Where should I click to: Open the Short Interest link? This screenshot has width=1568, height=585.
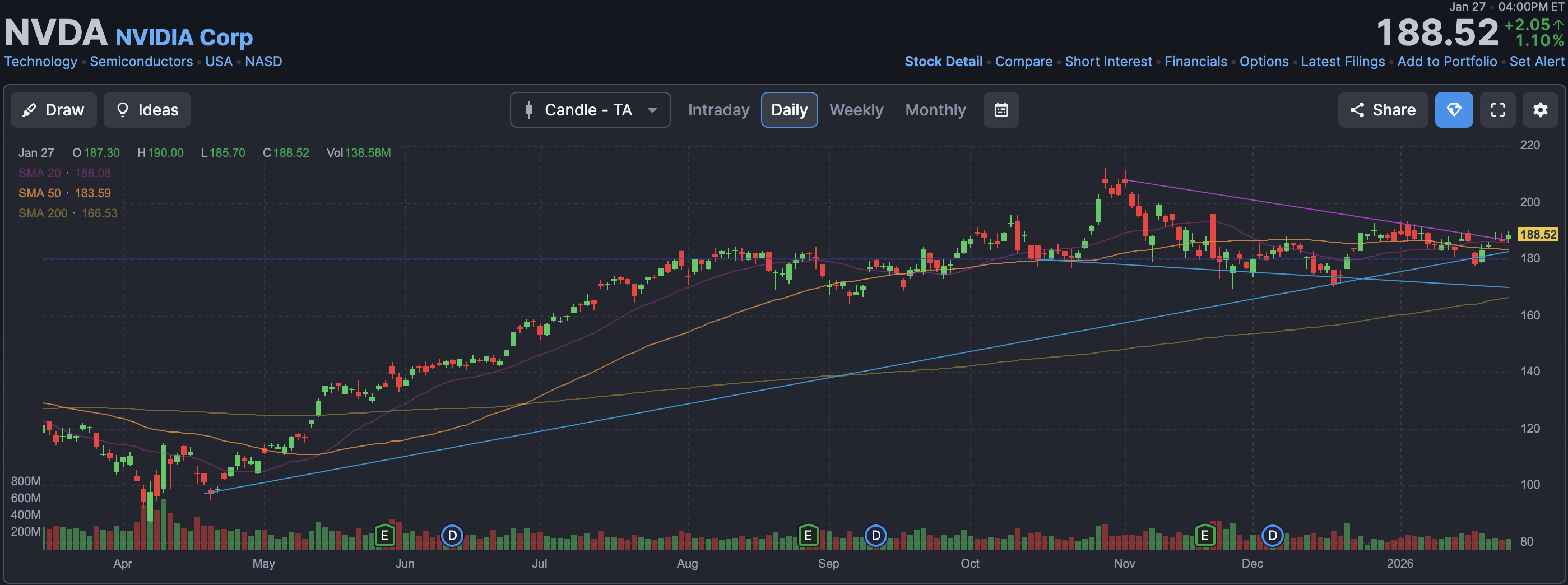point(1108,62)
